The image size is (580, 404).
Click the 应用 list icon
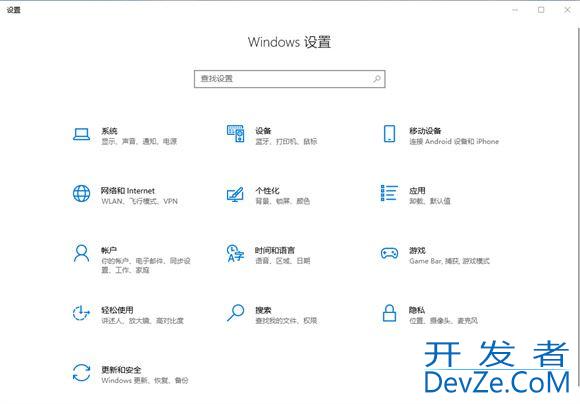coord(389,193)
